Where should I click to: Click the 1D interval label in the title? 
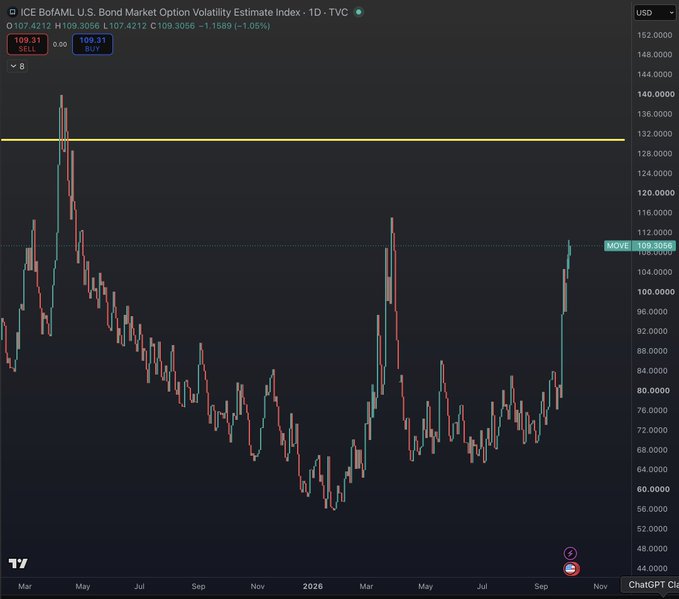[x=315, y=12]
